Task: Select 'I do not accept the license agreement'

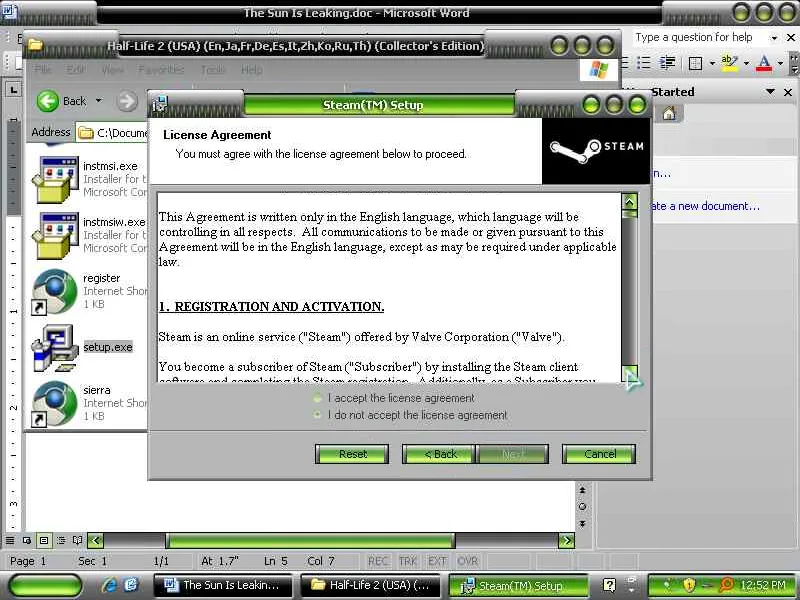Action: click(x=317, y=415)
